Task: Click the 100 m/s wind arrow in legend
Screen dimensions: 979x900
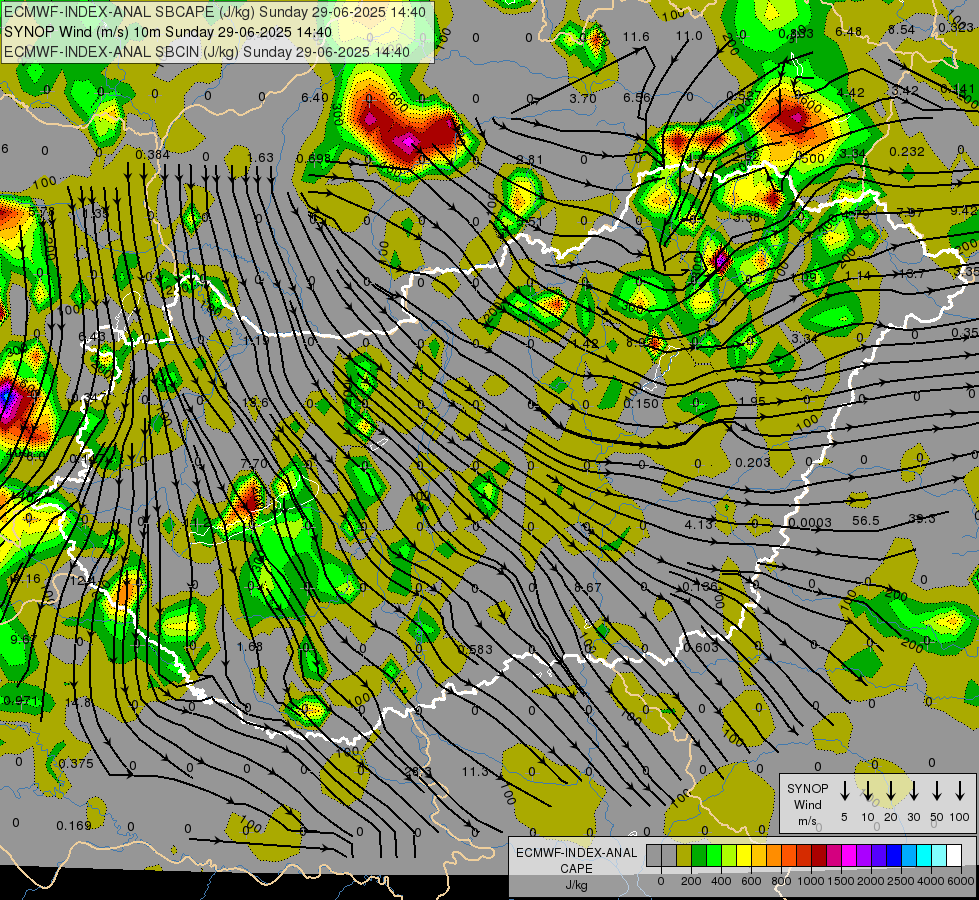Action: [x=960, y=791]
